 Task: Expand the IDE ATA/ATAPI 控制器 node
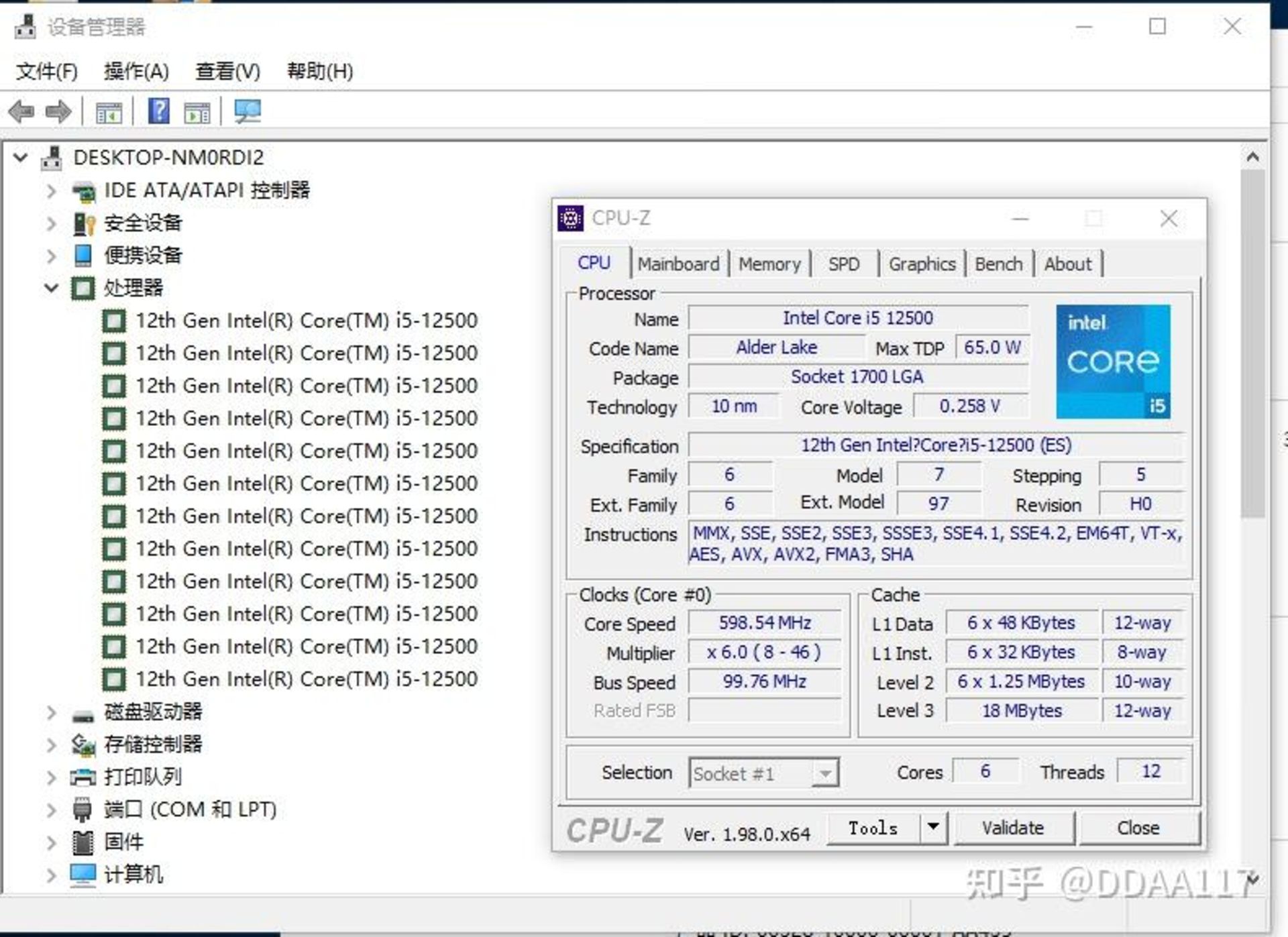tap(52, 190)
